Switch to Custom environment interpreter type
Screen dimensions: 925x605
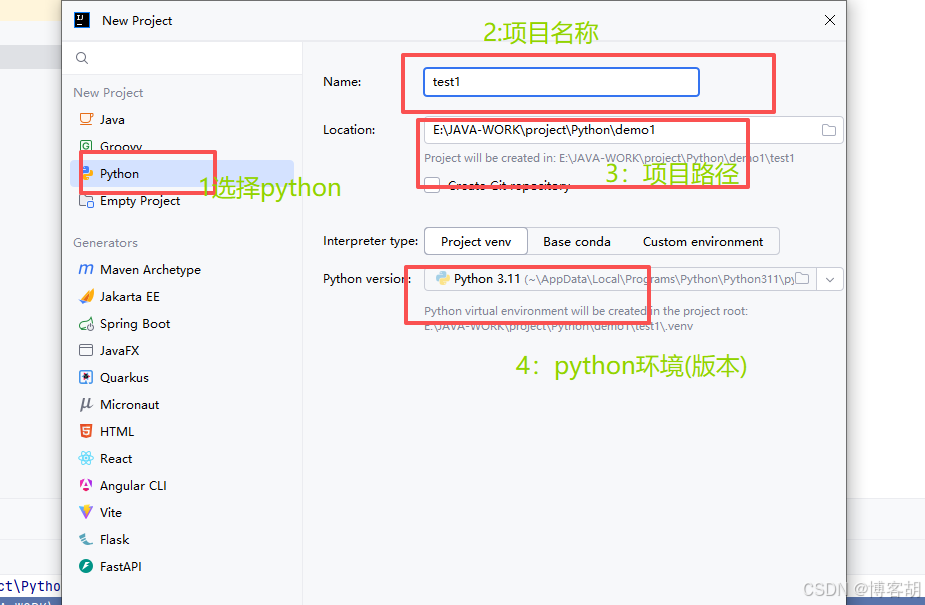pyautogui.click(x=703, y=241)
